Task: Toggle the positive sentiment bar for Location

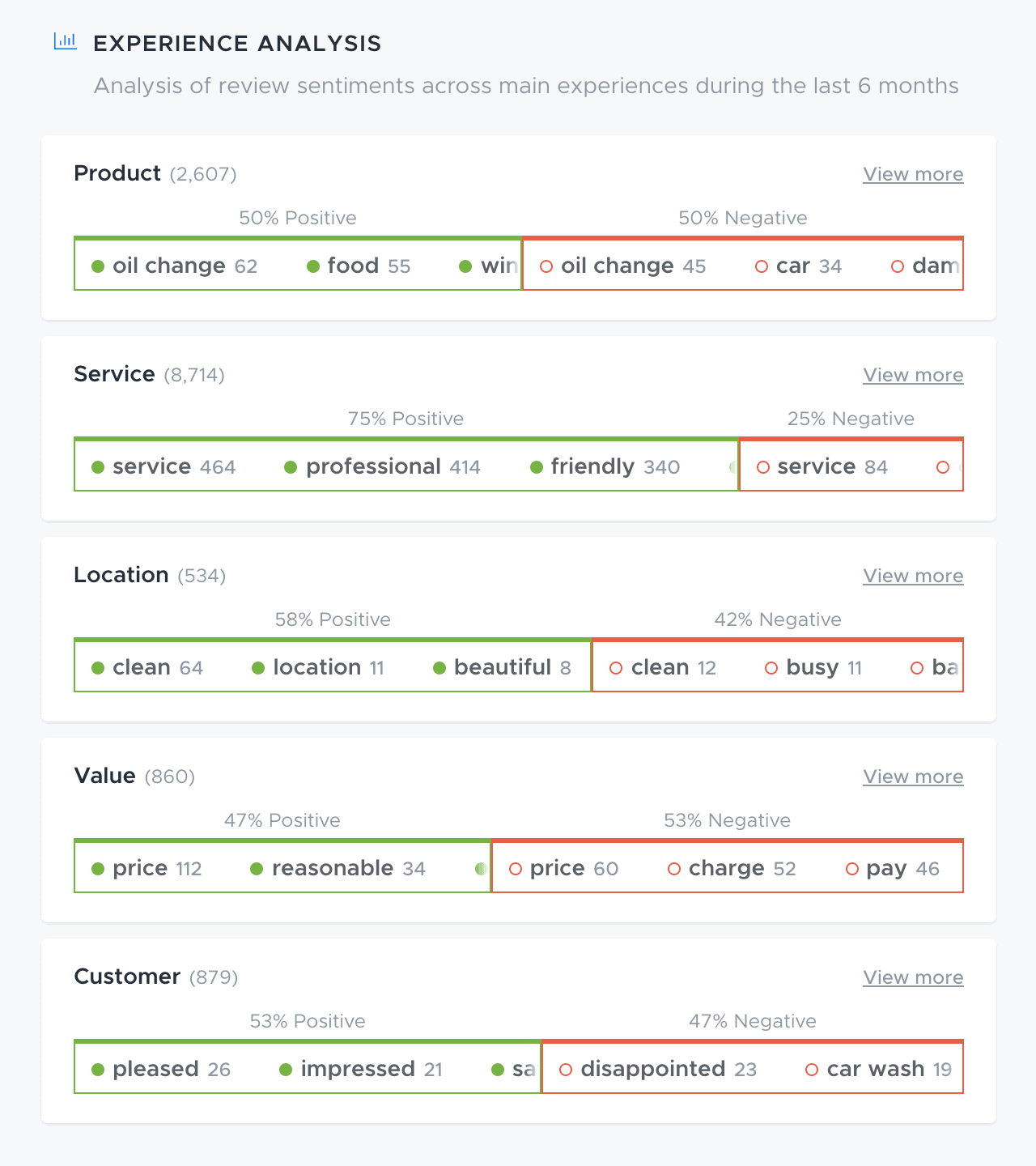Action: point(332,666)
